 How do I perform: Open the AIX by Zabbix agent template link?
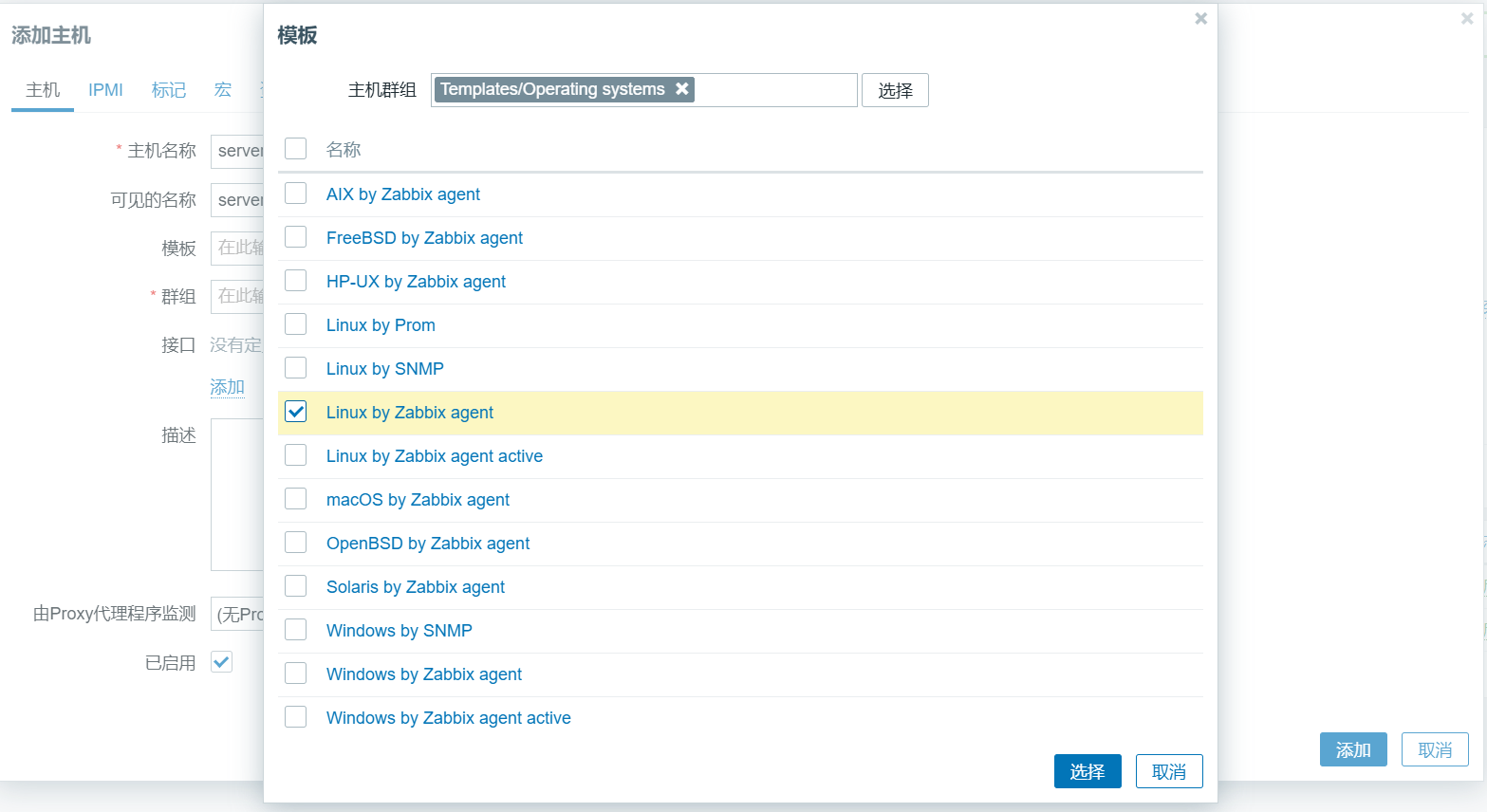pos(403,194)
